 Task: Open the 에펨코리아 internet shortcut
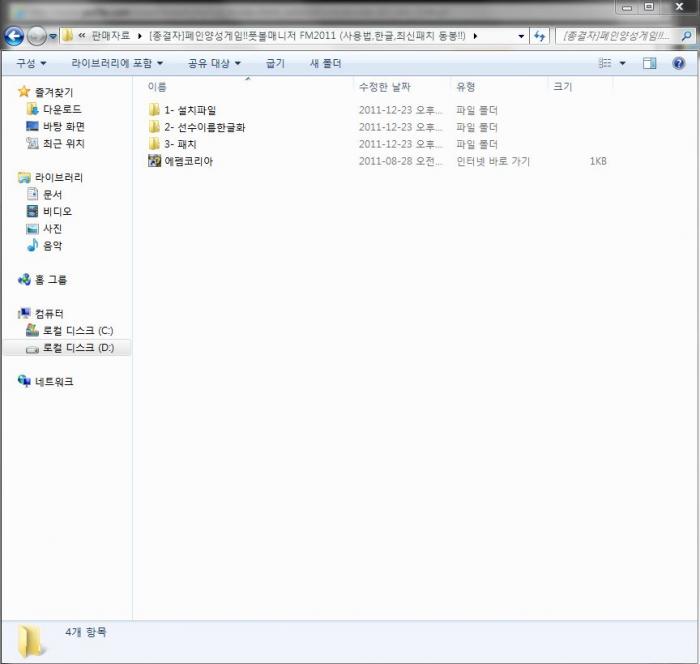[x=188, y=161]
